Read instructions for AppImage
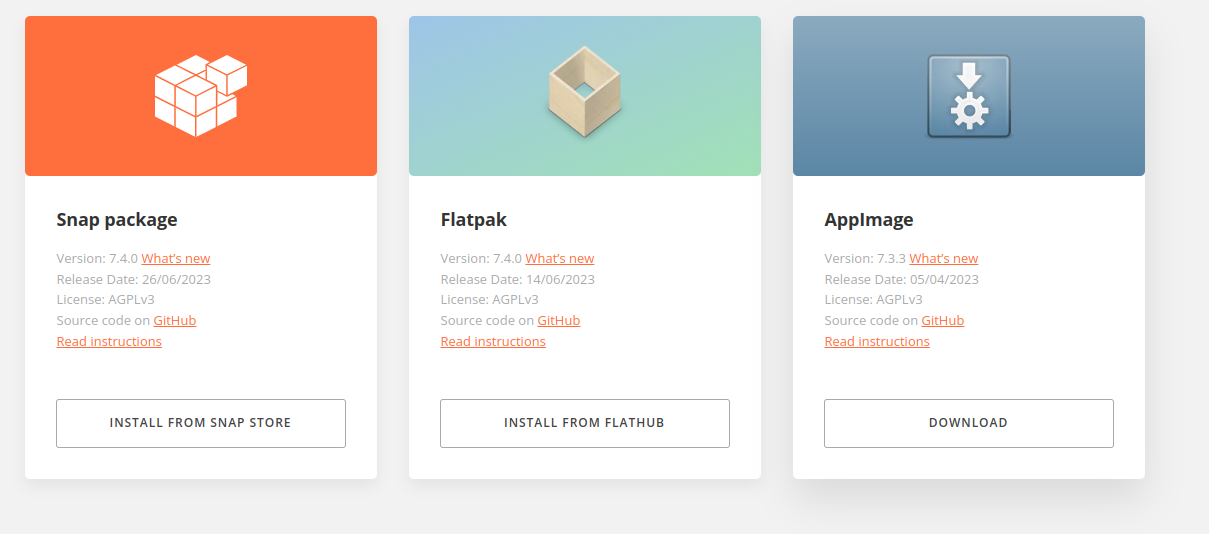This screenshot has height=534, width=1209. [x=877, y=341]
